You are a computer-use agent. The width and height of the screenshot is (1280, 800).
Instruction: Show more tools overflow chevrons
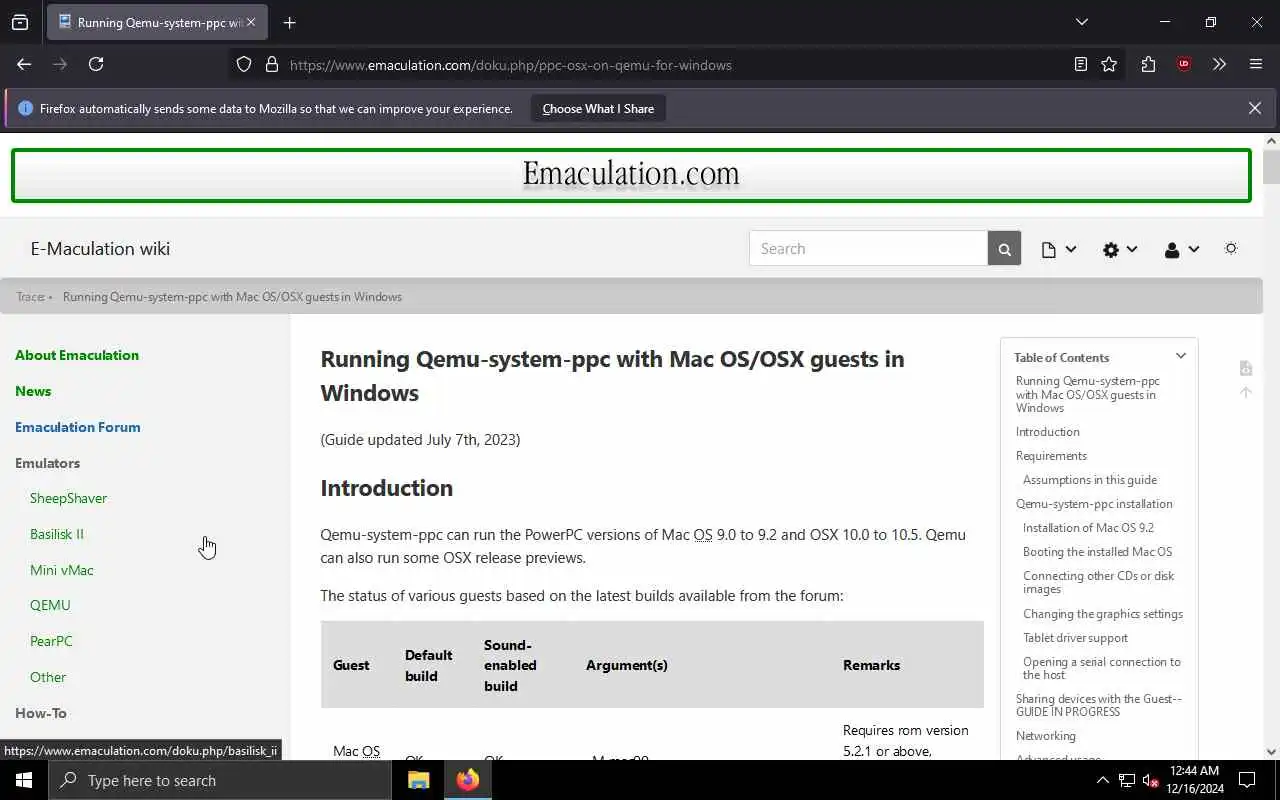1219,64
